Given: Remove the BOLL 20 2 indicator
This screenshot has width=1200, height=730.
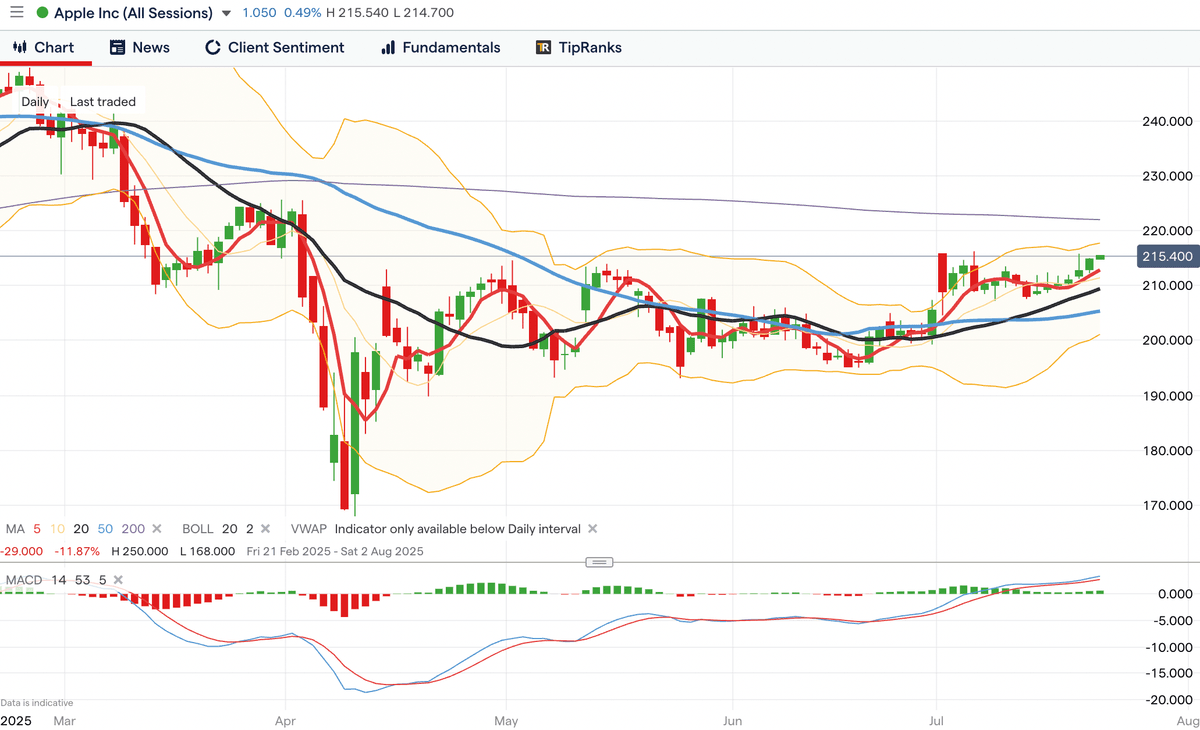Looking at the screenshot, I should 265,528.
